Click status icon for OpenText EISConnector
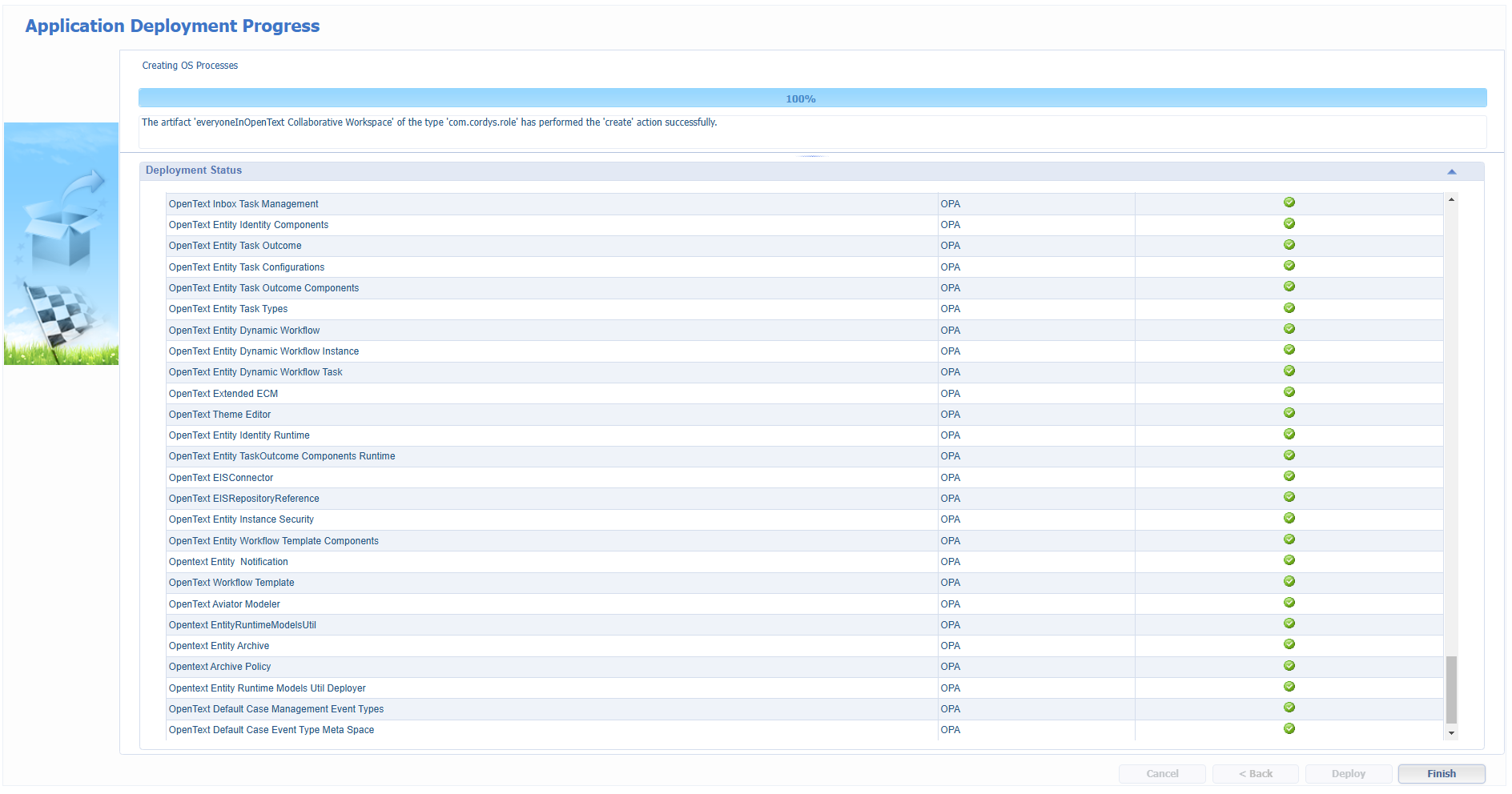This screenshot has width=1512, height=794. coord(1289,476)
